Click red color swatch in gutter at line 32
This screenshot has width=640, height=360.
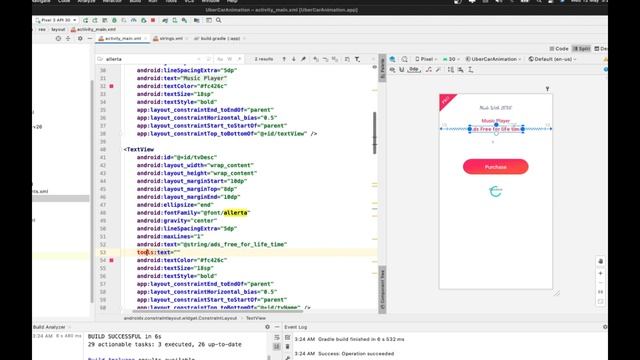point(111,86)
